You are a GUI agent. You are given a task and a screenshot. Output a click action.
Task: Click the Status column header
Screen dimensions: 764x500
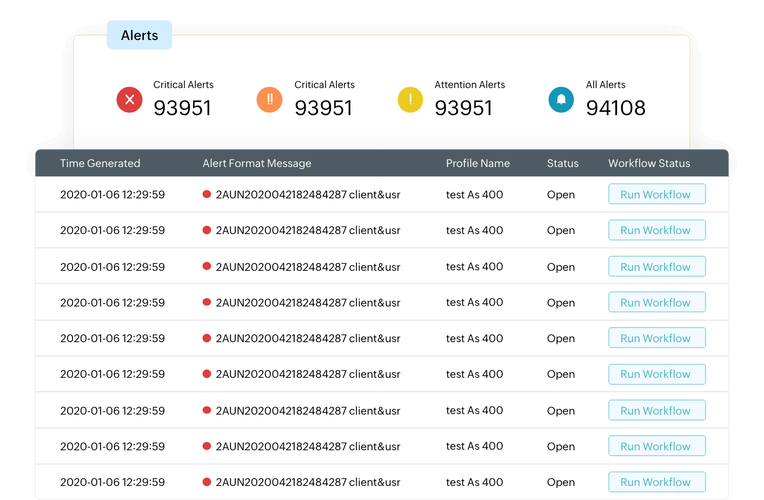[562, 163]
